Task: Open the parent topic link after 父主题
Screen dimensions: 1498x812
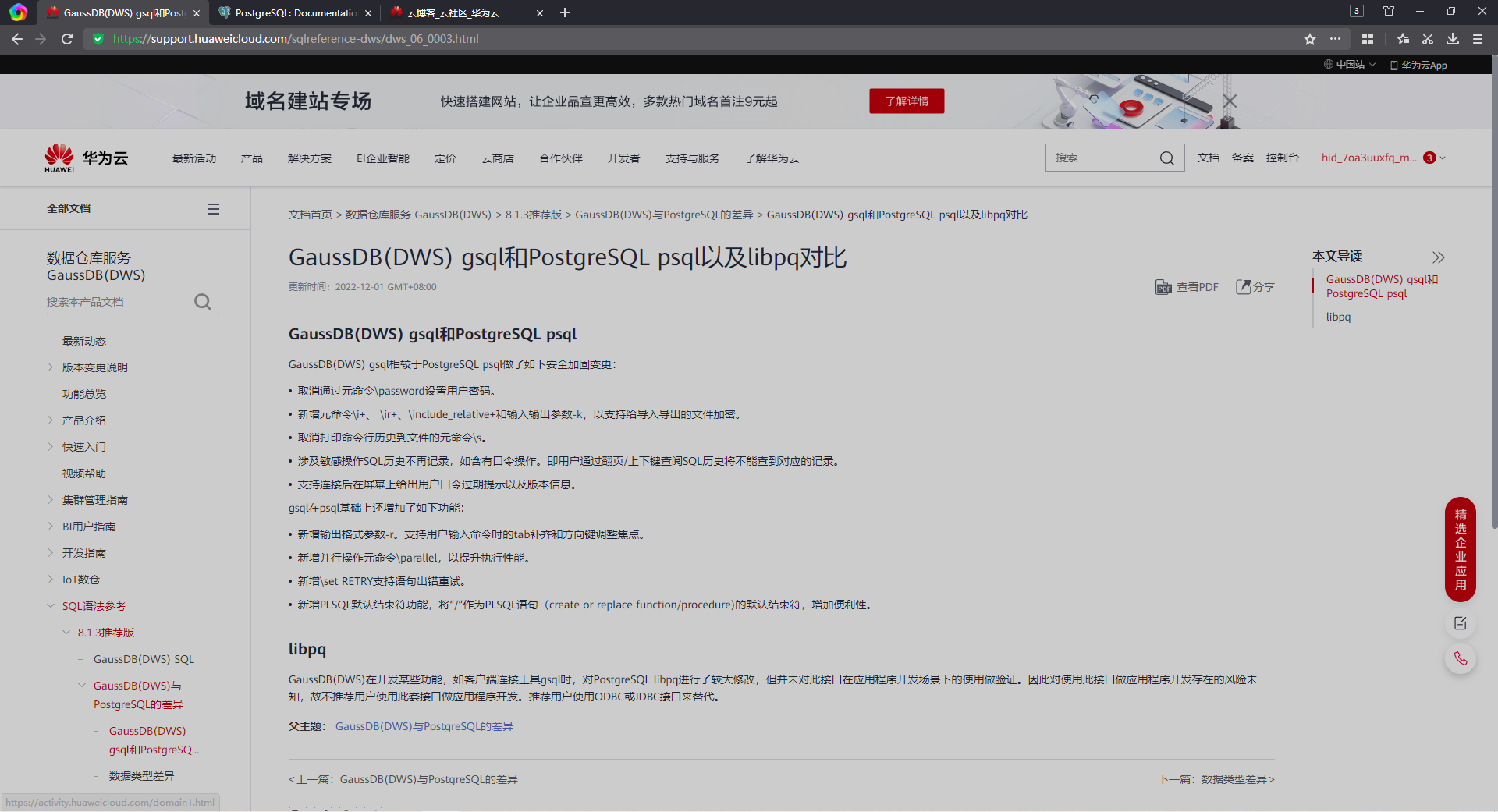Action: pyautogui.click(x=424, y=726)
